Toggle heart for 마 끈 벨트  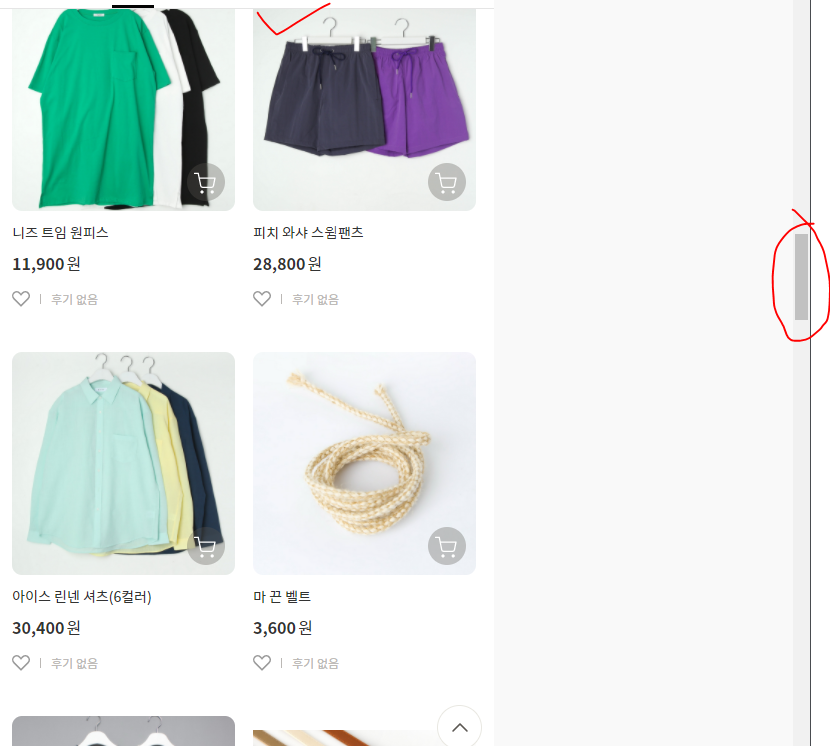(262, 663)
